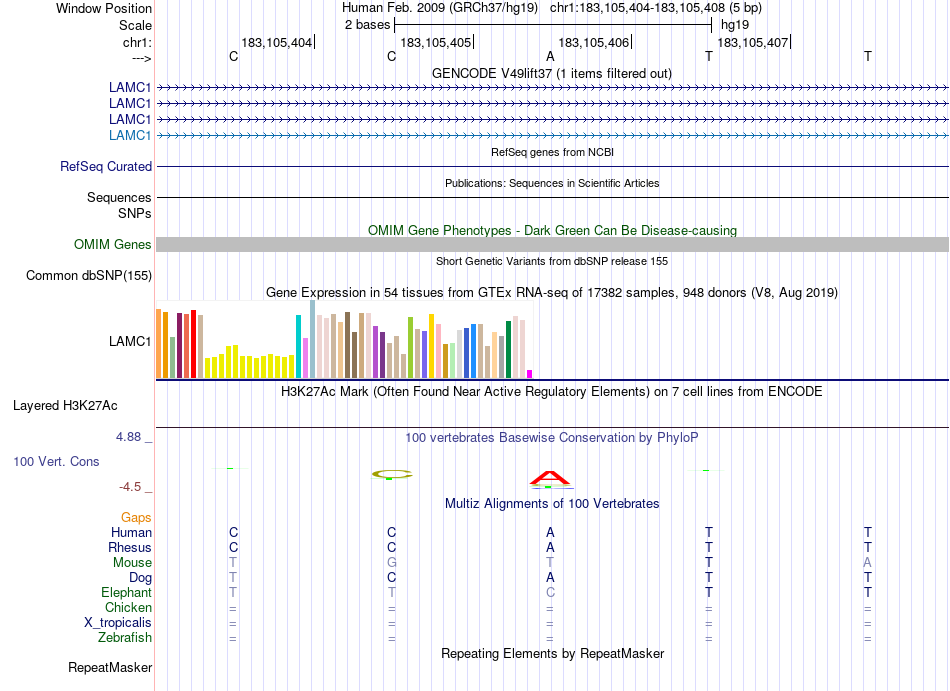
Task: Click the red A letter in PhyloP logo
Action: [x=550, y=478]
